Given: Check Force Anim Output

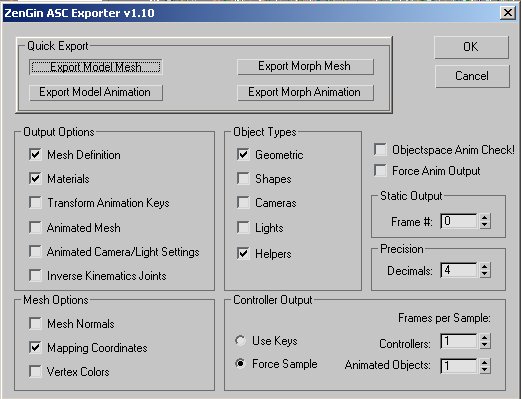Looking at the screenshot, I should 380,171.
